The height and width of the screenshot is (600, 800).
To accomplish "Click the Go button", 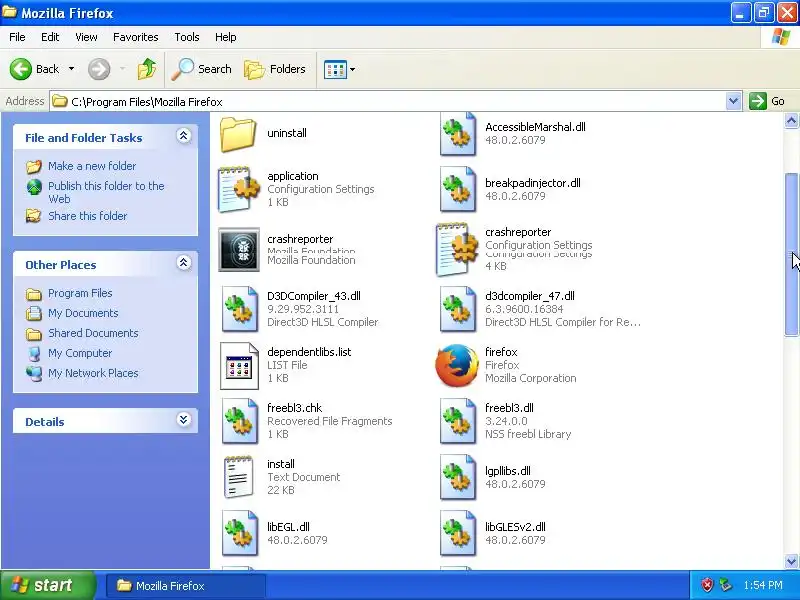I will click(x=767, y=101).
